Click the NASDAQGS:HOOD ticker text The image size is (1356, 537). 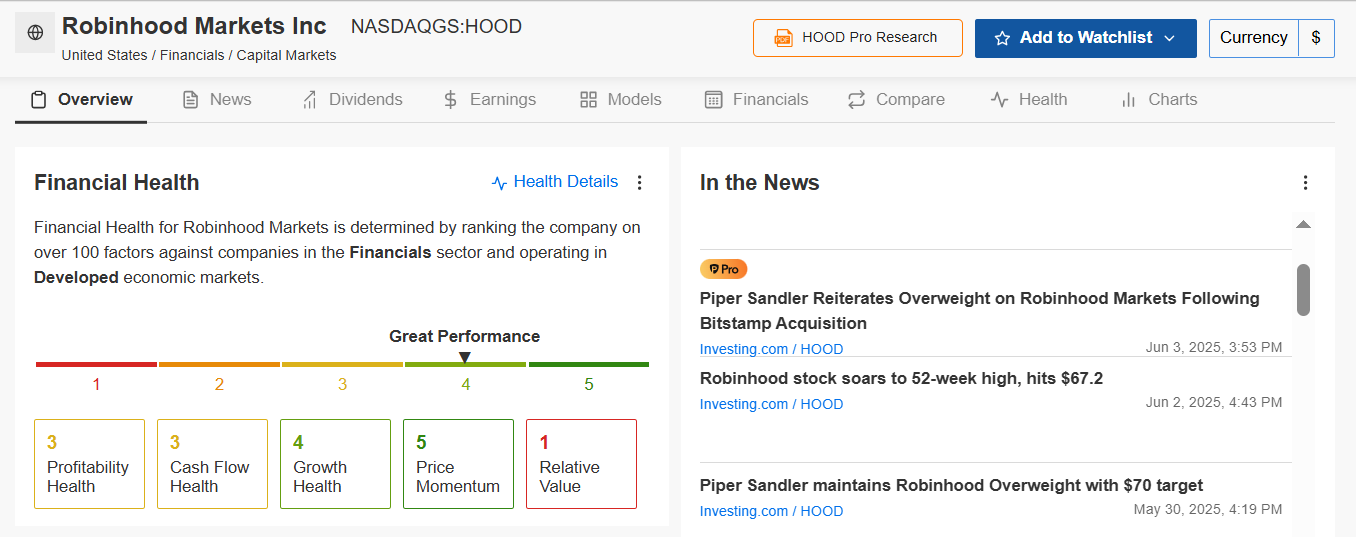coord(436,27)
